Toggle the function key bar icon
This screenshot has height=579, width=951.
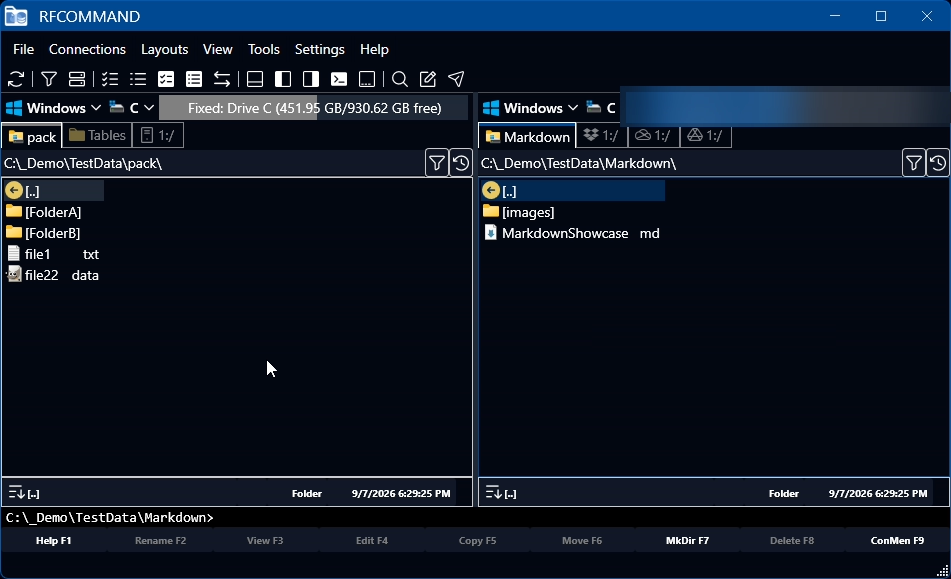pos(367,79)
